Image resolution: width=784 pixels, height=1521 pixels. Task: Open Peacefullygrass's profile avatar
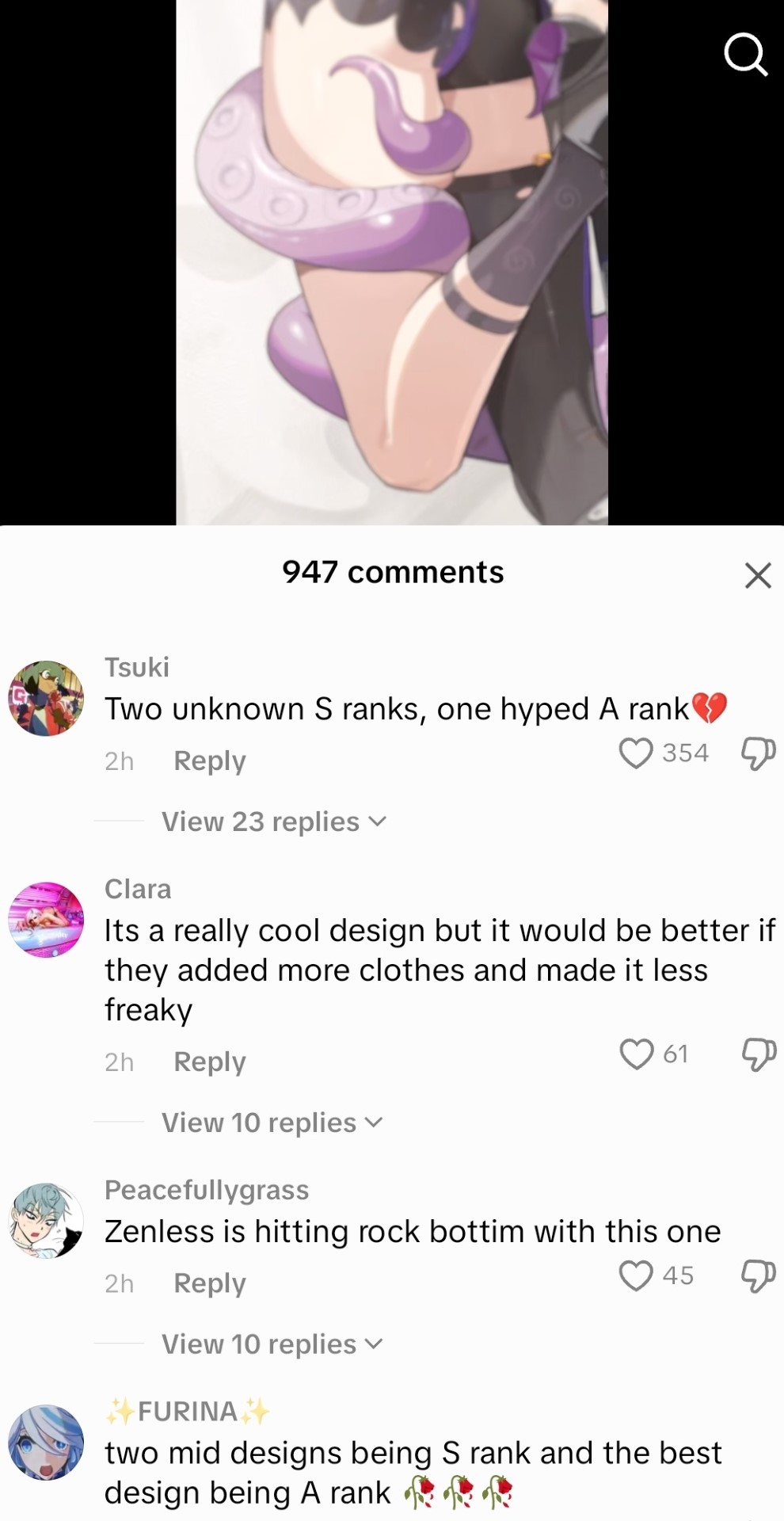pos(46,1221)
